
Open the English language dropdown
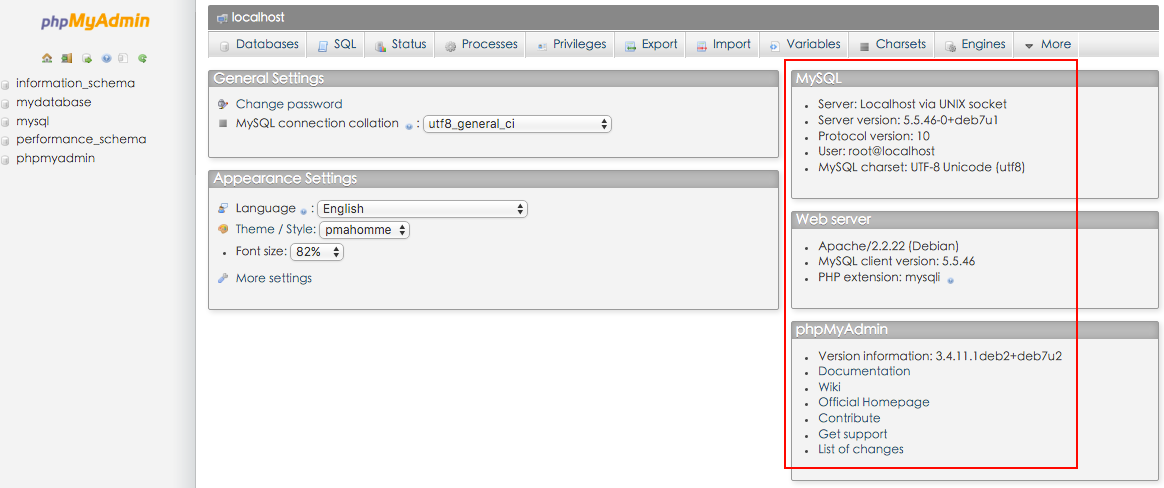[422, 209]
